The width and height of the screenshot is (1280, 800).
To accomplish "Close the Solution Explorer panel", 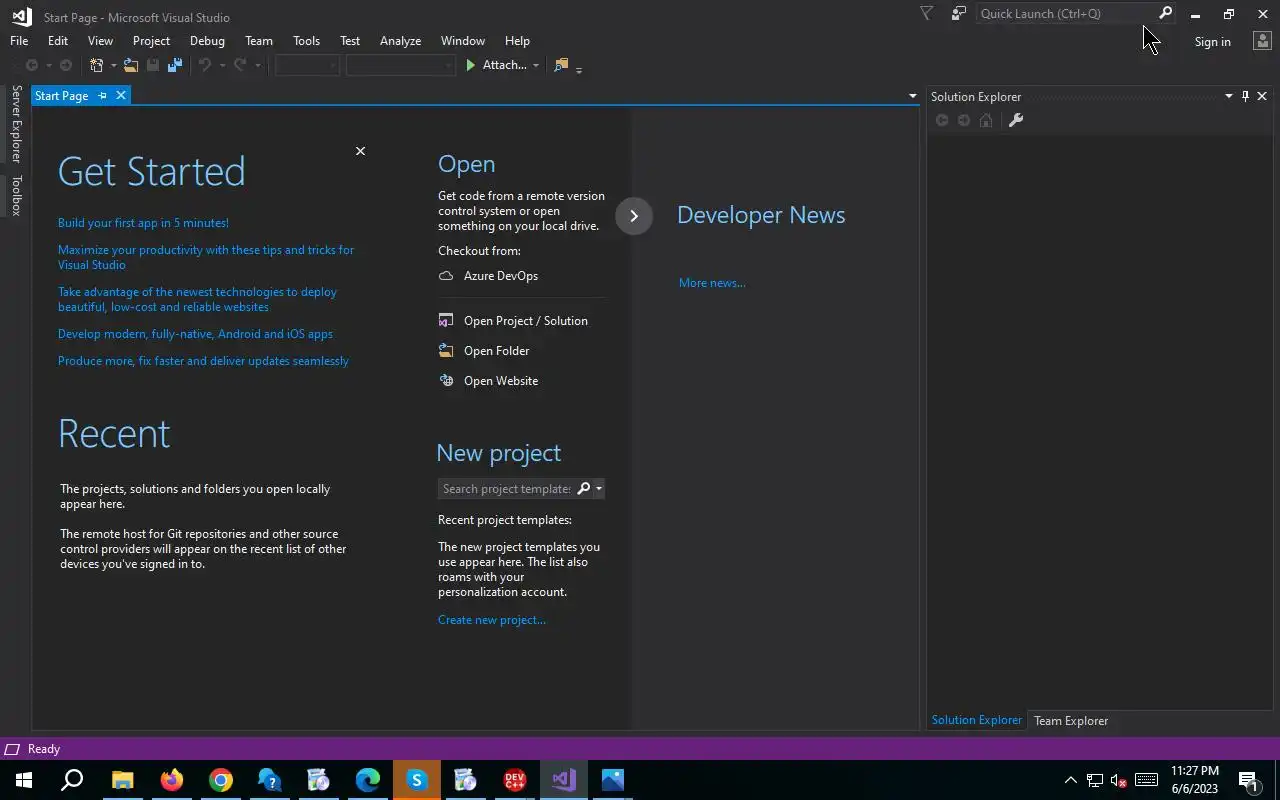I will [1262, 96].
